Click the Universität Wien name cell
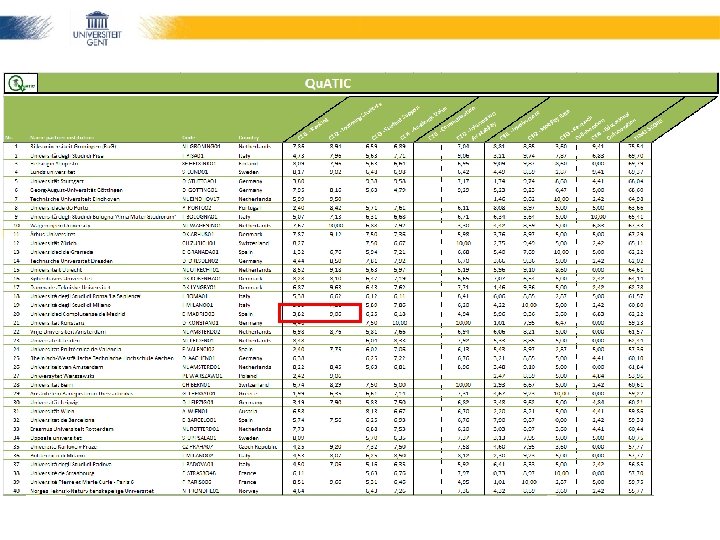 click(x=52, y=411)
